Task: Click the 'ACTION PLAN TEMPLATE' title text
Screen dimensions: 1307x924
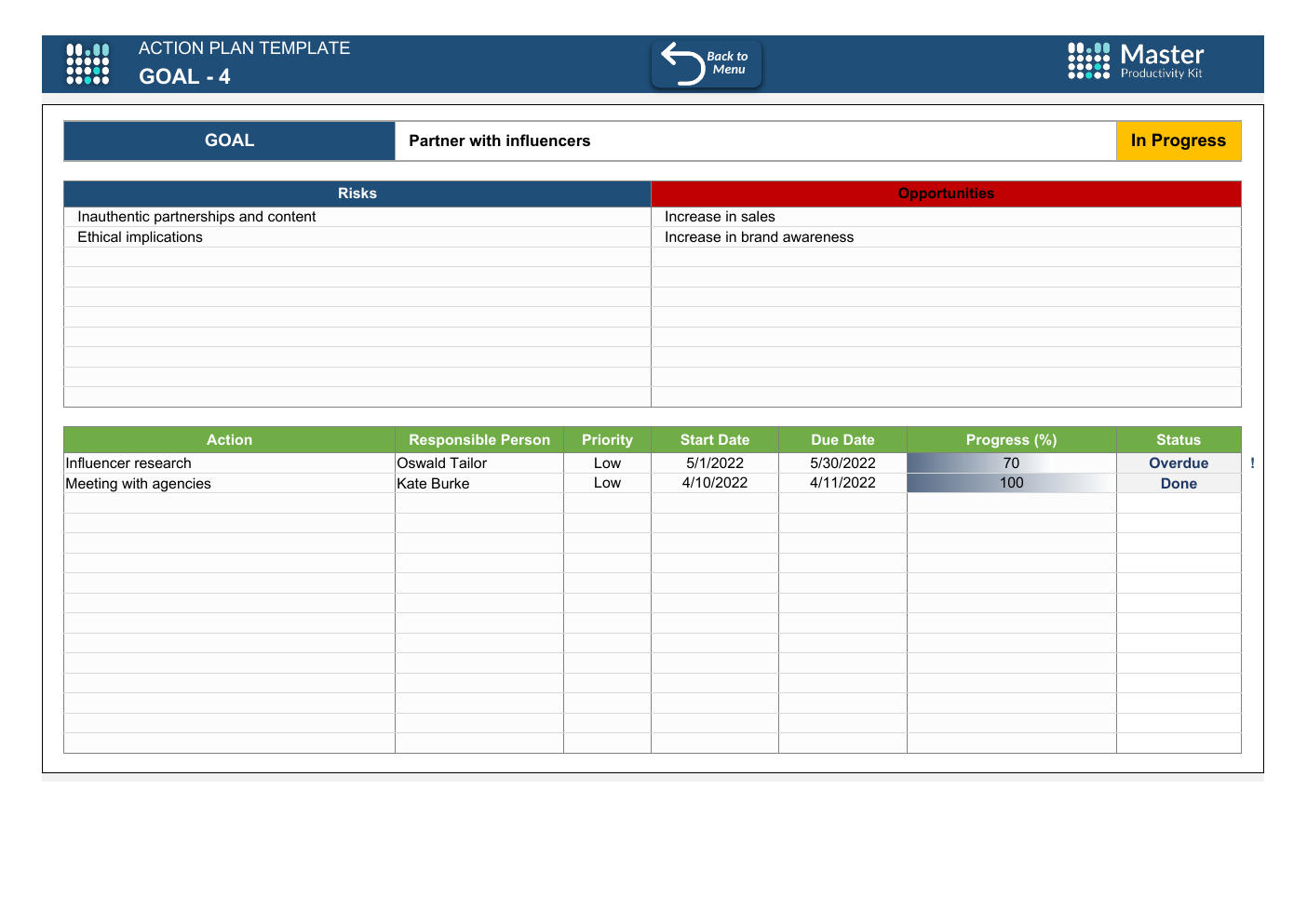Action: pyautogui.click(x=245, y=48)
